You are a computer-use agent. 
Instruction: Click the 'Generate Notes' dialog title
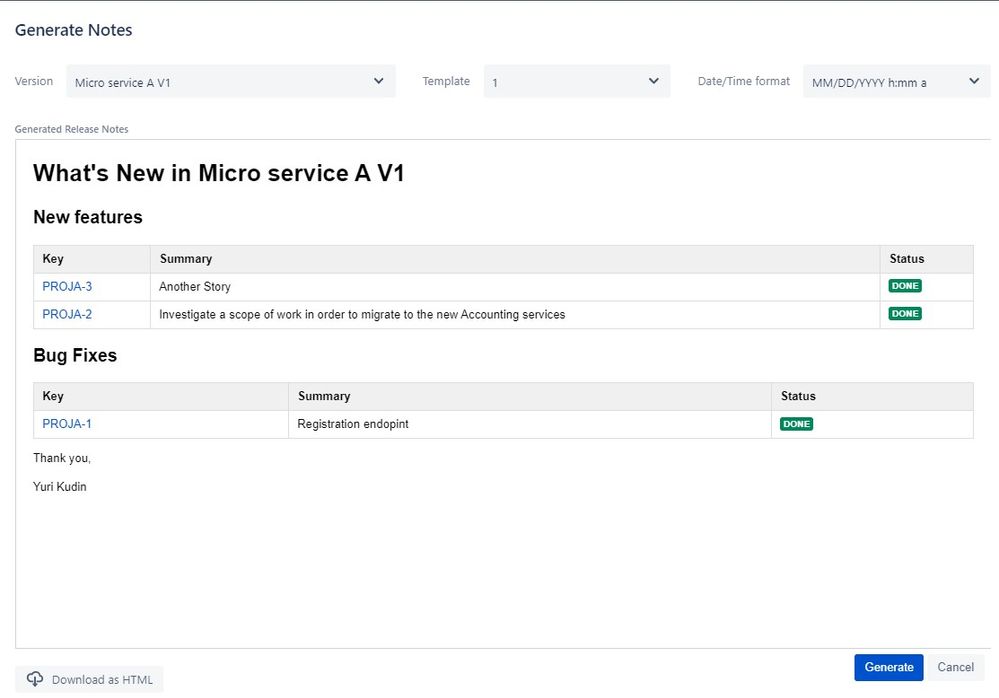(x=73, y=30)
